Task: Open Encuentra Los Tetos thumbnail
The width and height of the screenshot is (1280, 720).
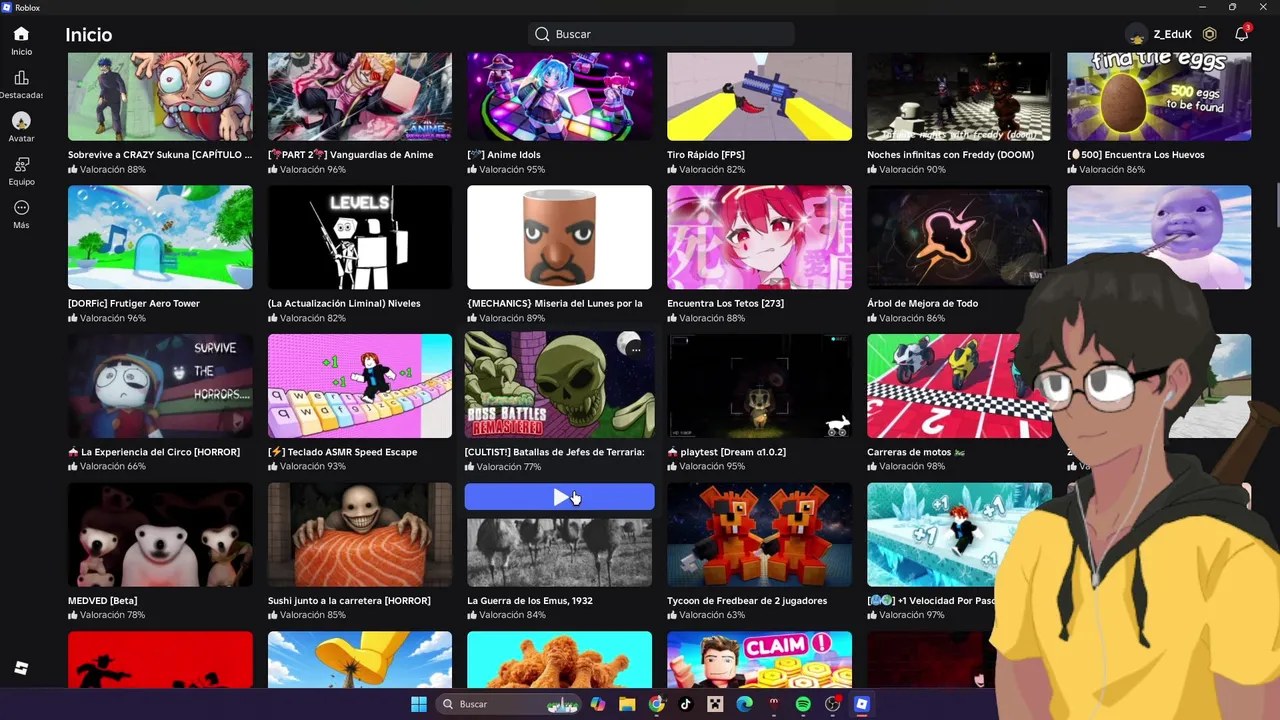Action: click(760, 237)
